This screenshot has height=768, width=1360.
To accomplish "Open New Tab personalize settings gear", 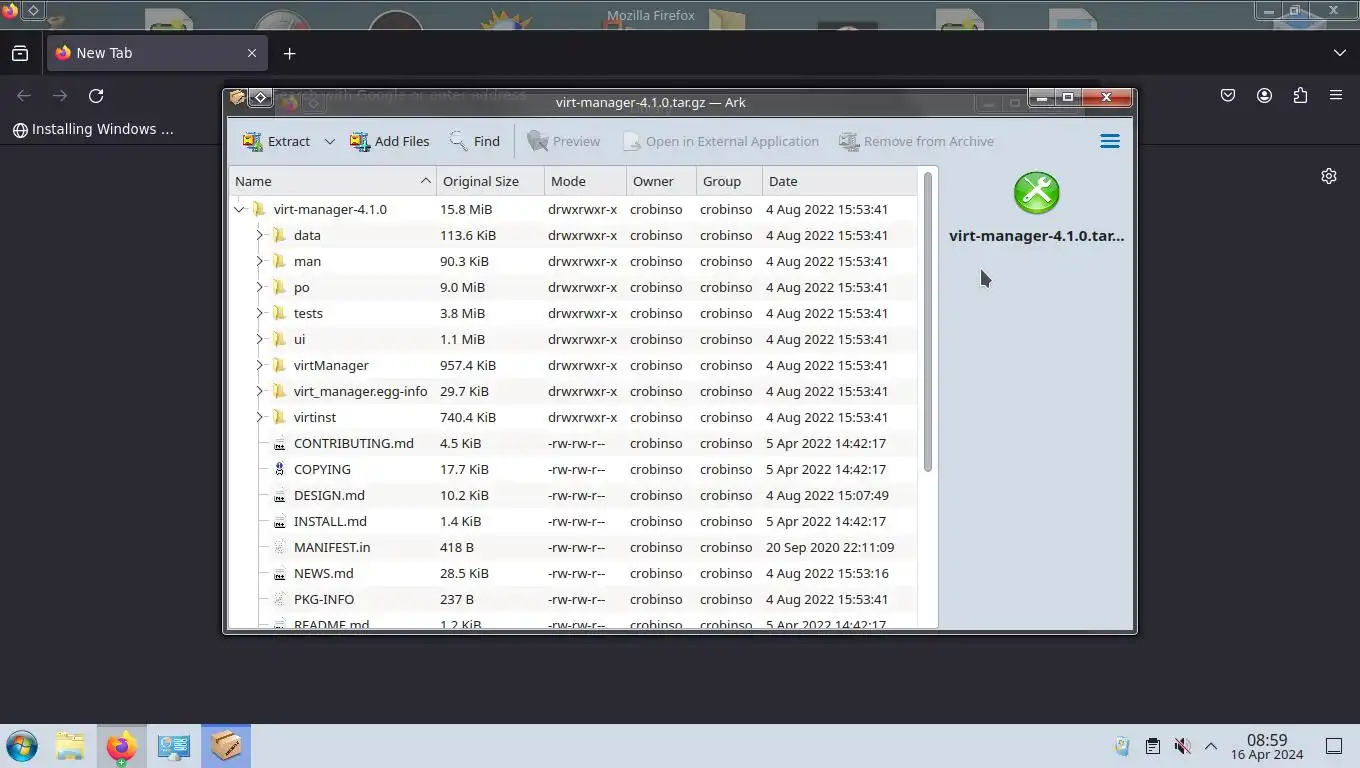I will (x=1329, y=176).
